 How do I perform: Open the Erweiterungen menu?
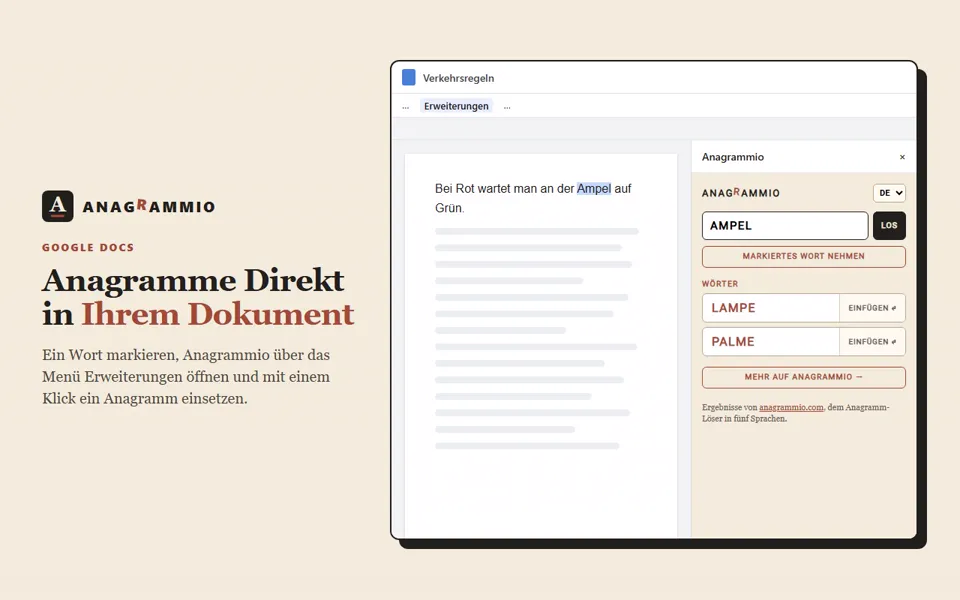pyautogui.click(x=456, y=106)
